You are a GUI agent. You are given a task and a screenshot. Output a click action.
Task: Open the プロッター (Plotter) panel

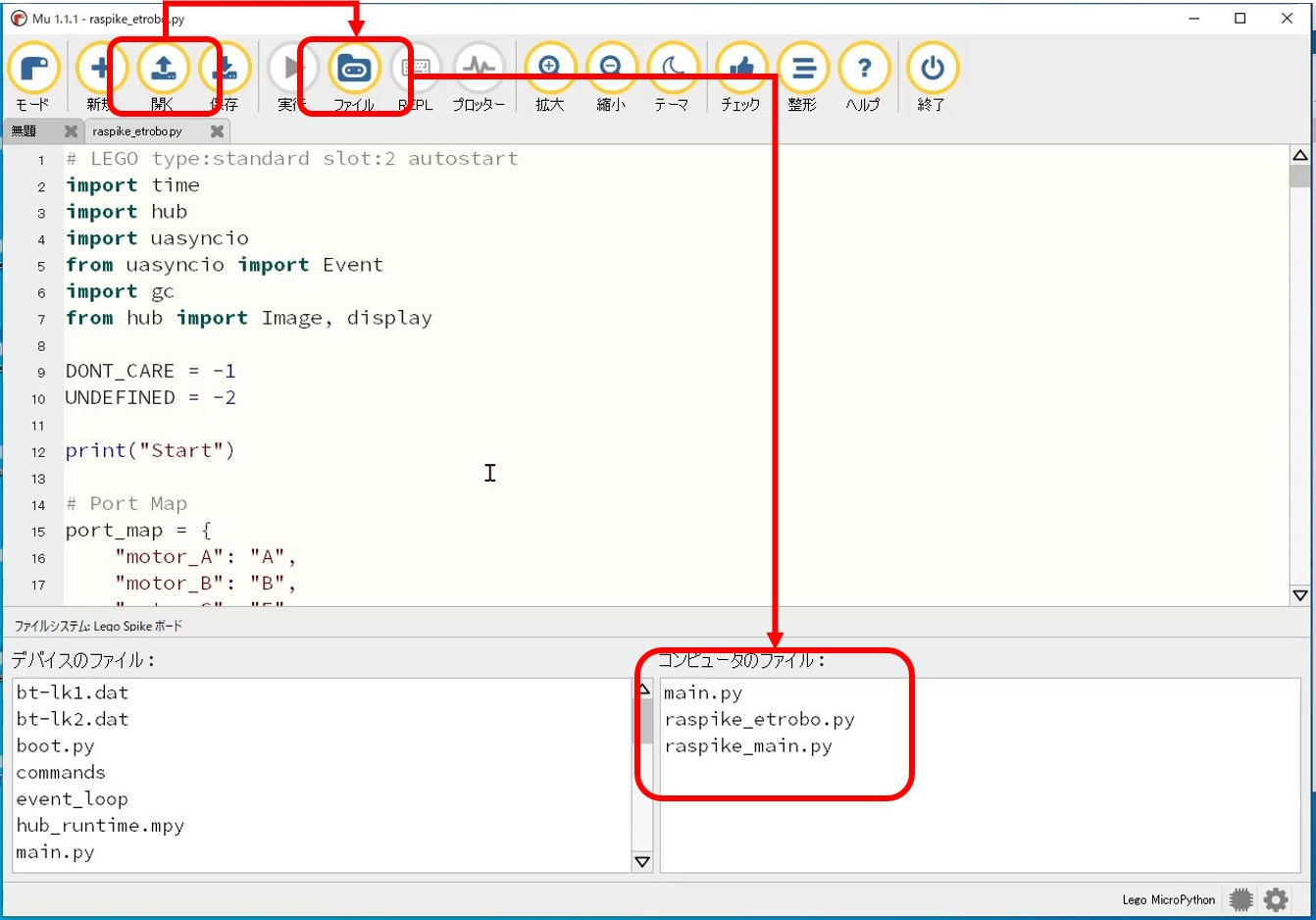[479, 69]
